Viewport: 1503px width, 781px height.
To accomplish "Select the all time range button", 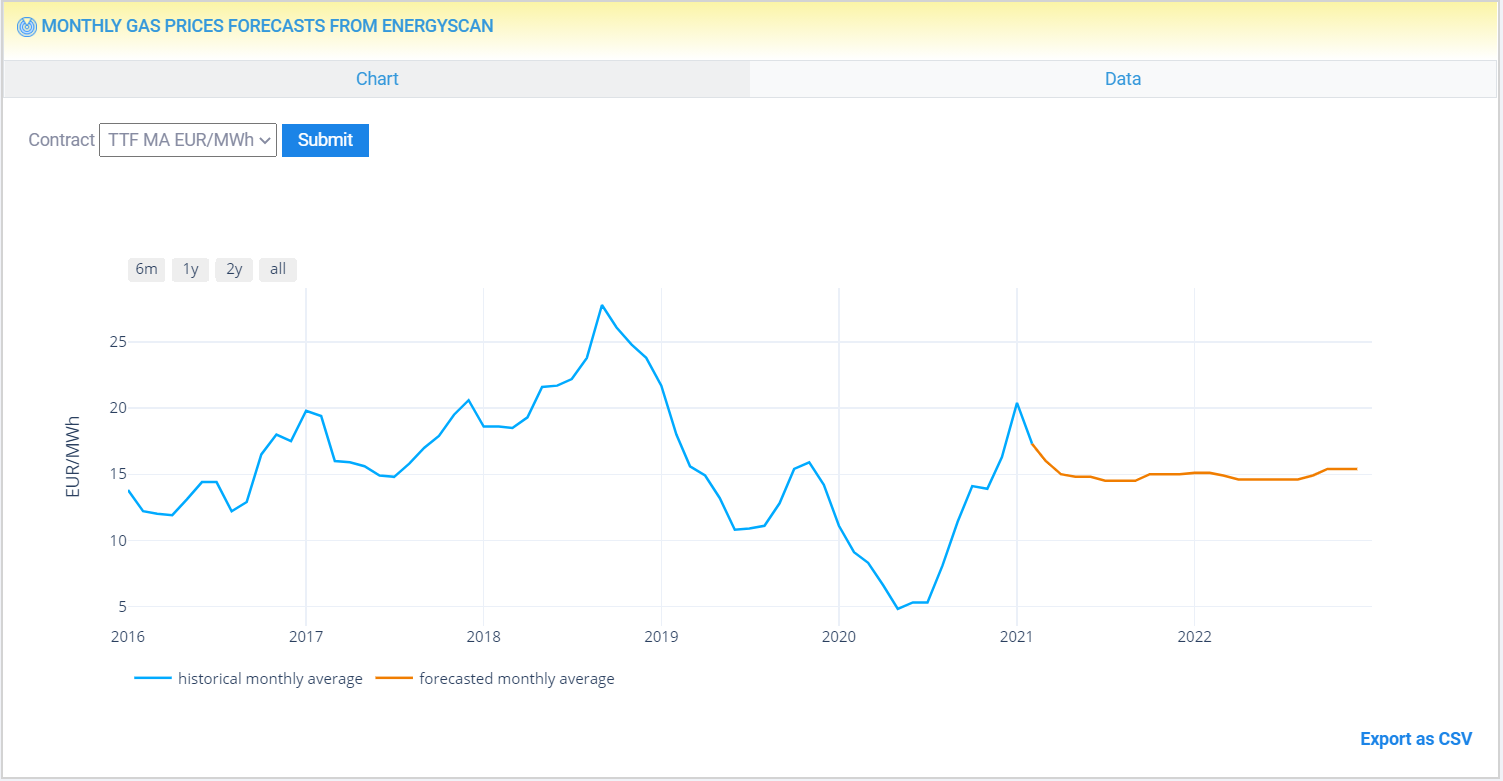I will click(277, 269).
